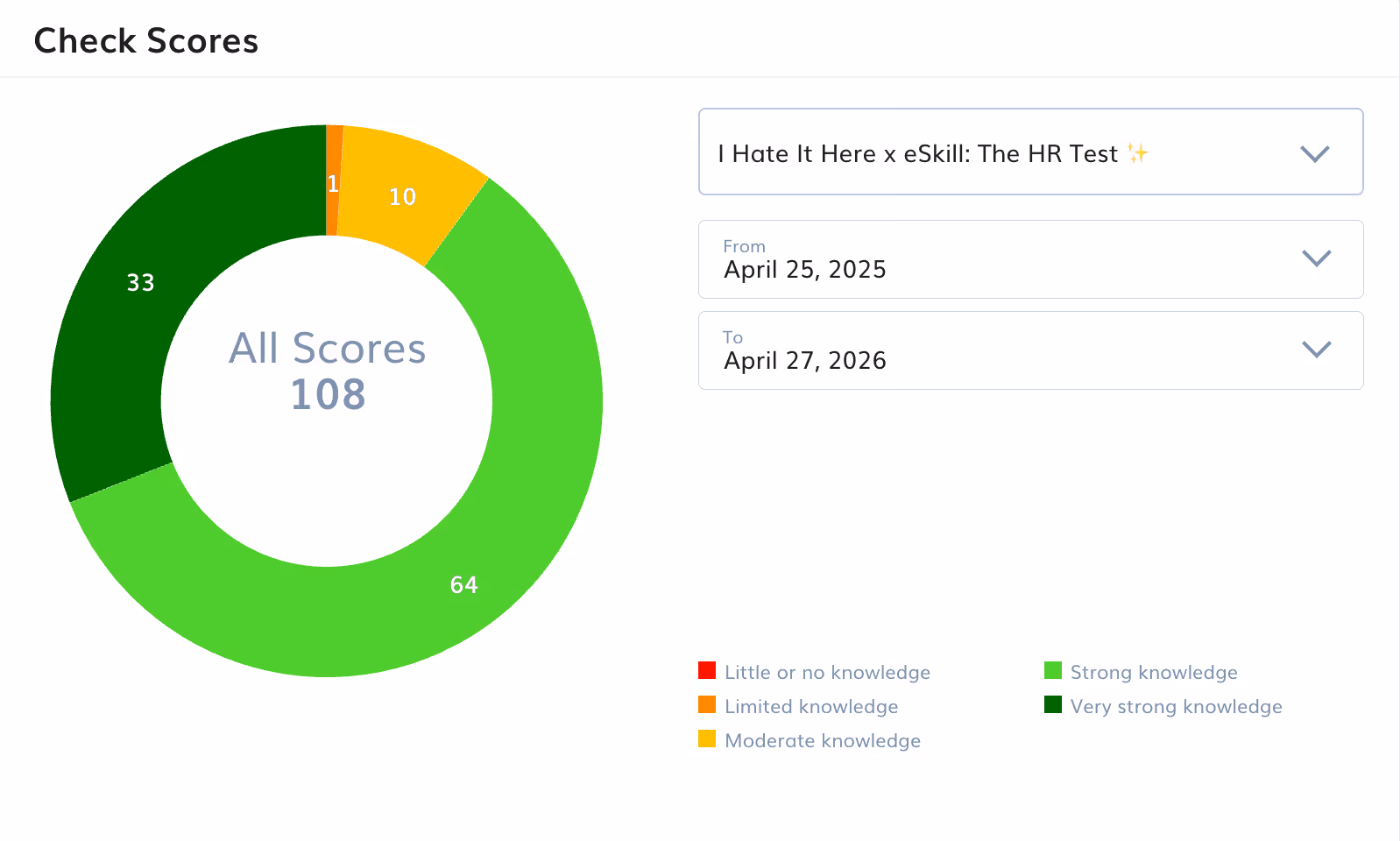Expand the To date dropdown

pos(1030,350)
